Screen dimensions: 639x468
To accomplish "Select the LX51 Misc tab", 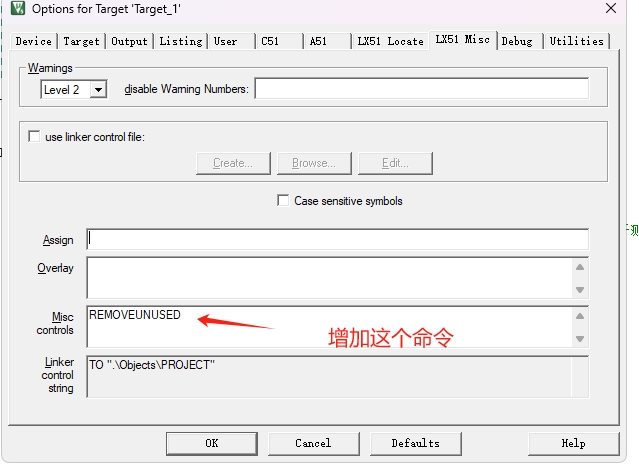I will click(x=463, y=40).
